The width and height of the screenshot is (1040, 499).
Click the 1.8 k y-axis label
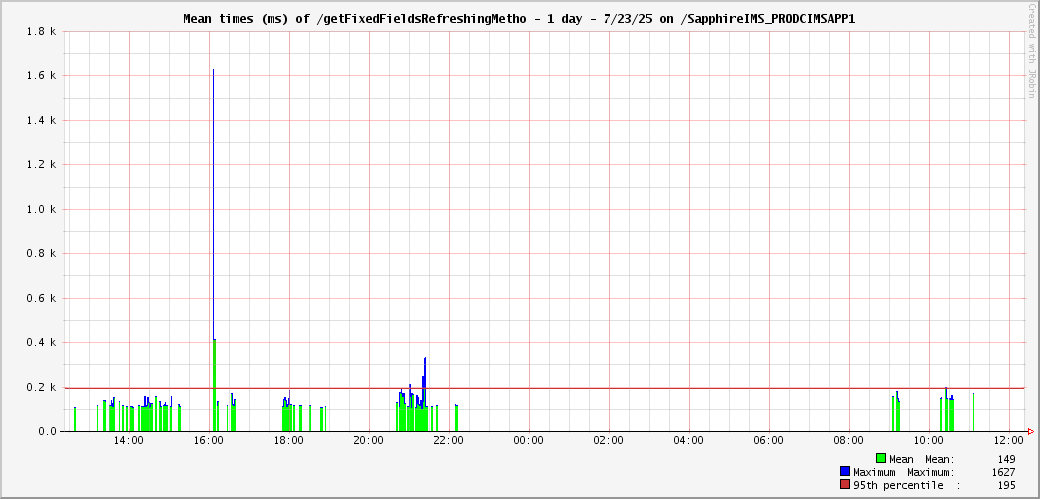41,31
